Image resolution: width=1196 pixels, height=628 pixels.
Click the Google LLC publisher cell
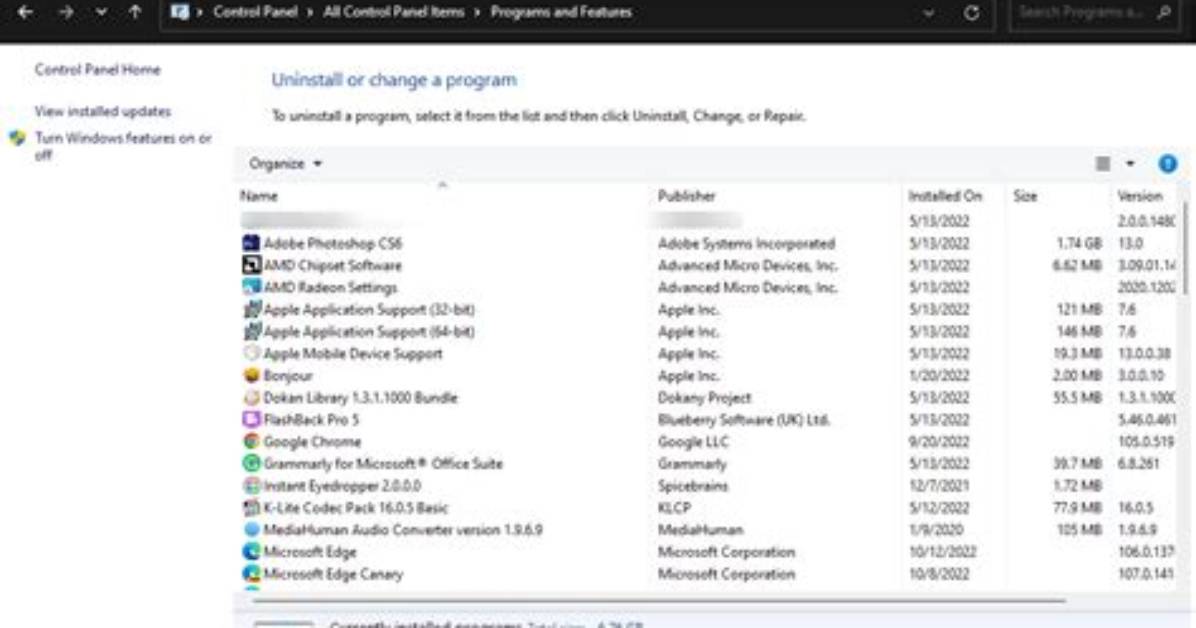coord(693,442)
